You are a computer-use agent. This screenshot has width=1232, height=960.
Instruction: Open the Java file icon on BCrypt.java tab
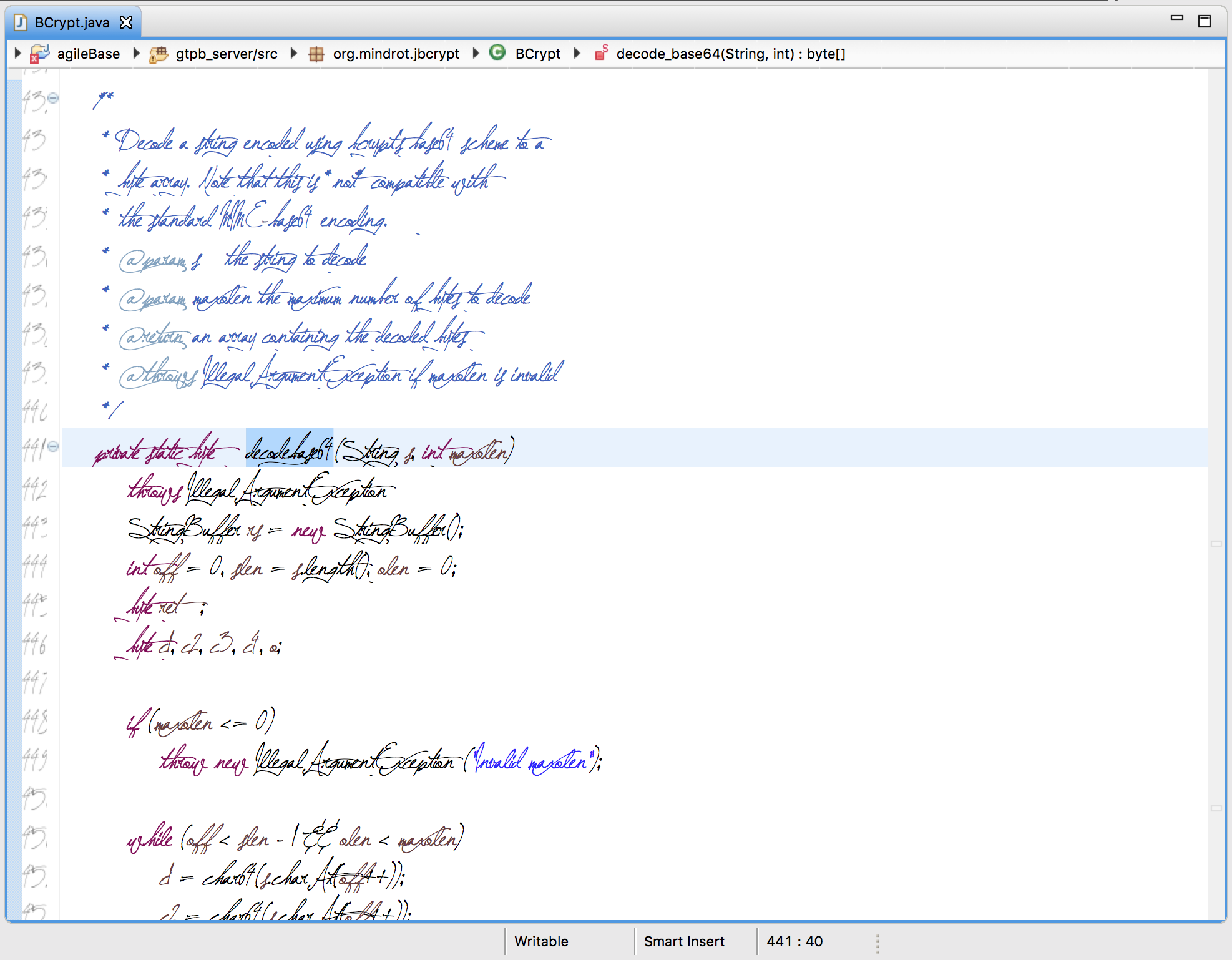click(x=20, y=22)
